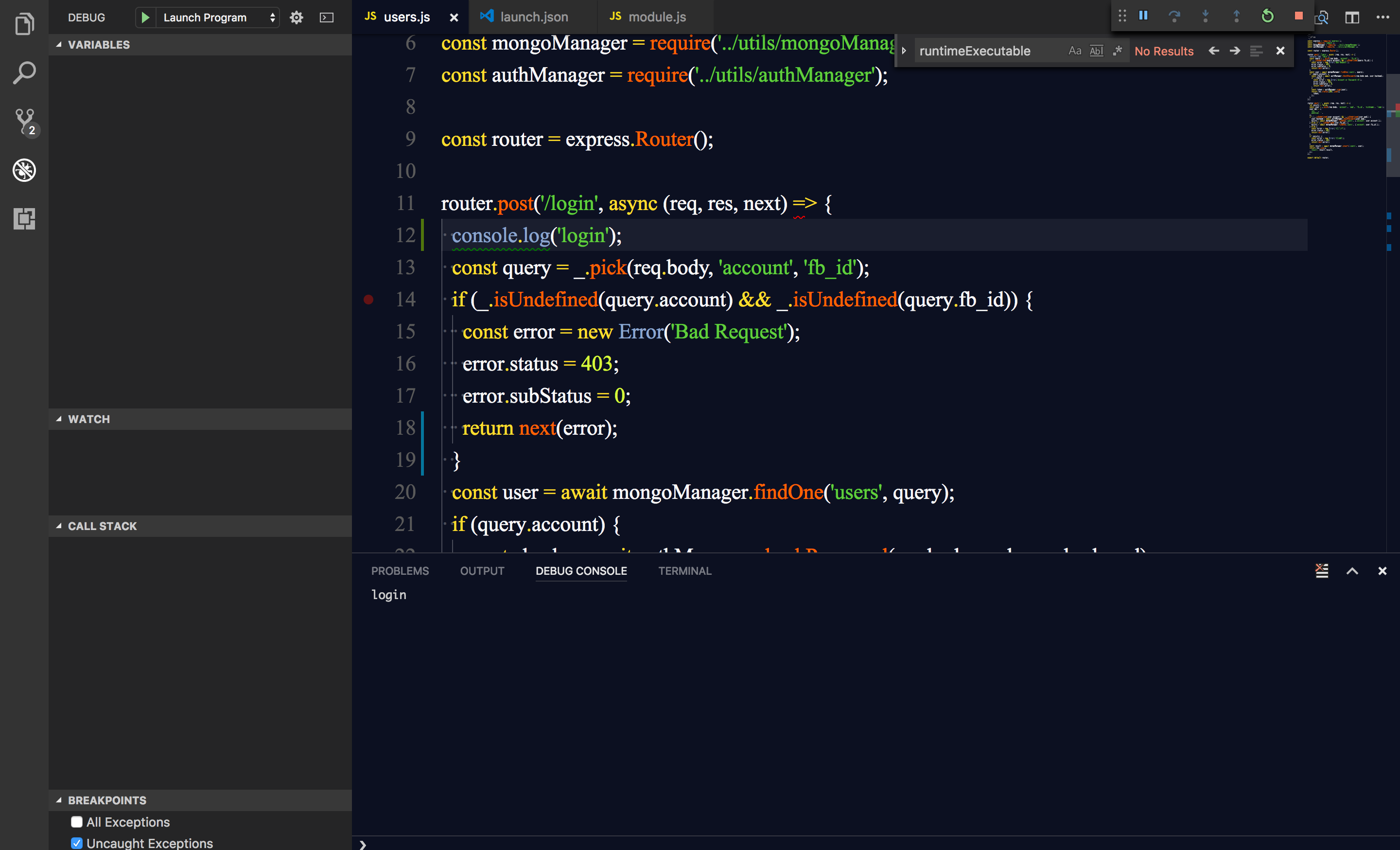Open the Extensions view in activity bar
The image size is (1400, 850).
click(x=24, y=219)
